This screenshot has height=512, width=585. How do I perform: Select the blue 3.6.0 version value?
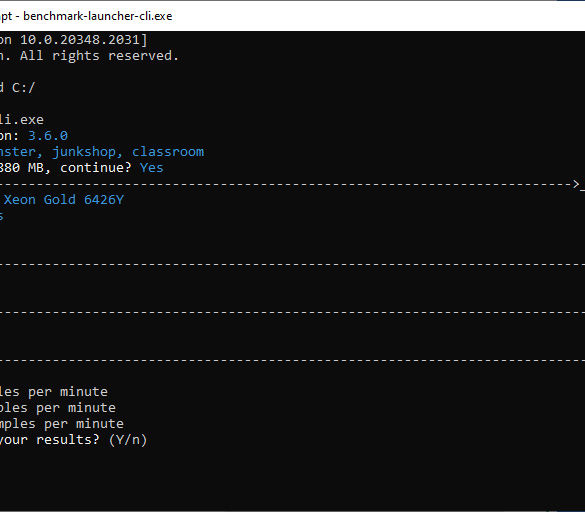(48, 135)
